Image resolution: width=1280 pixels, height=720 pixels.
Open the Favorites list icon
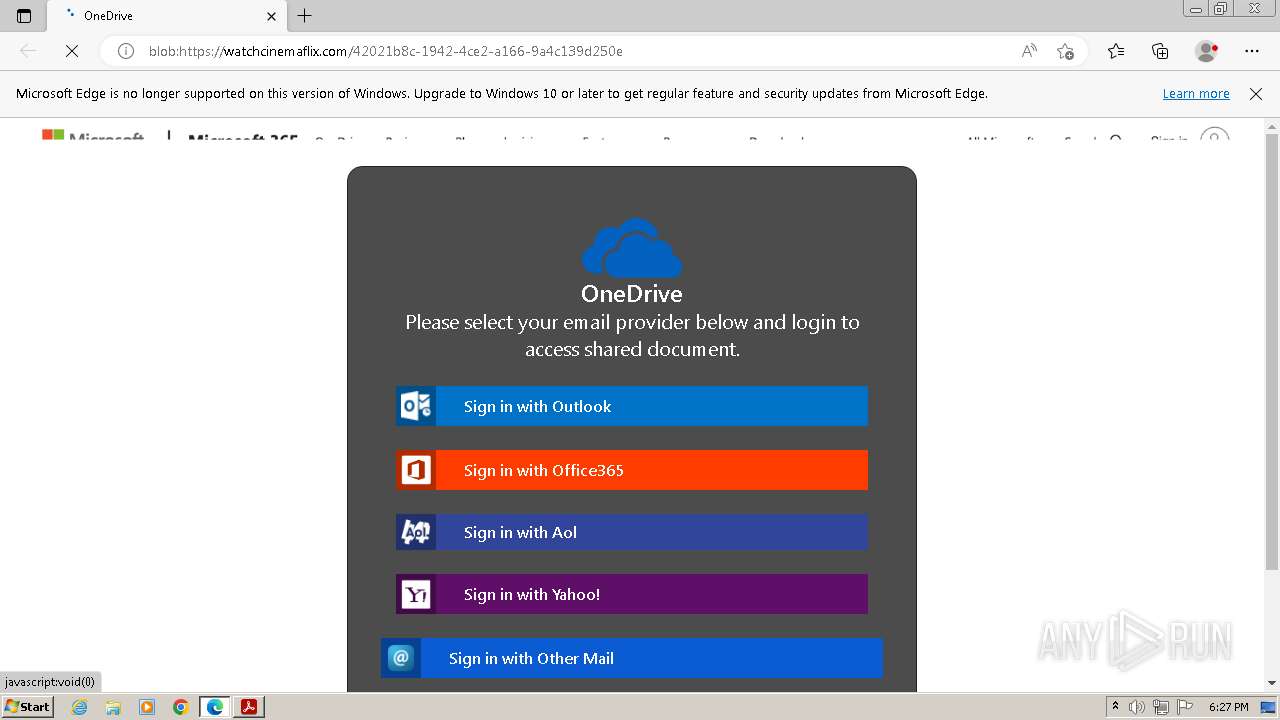[1116, 51]
